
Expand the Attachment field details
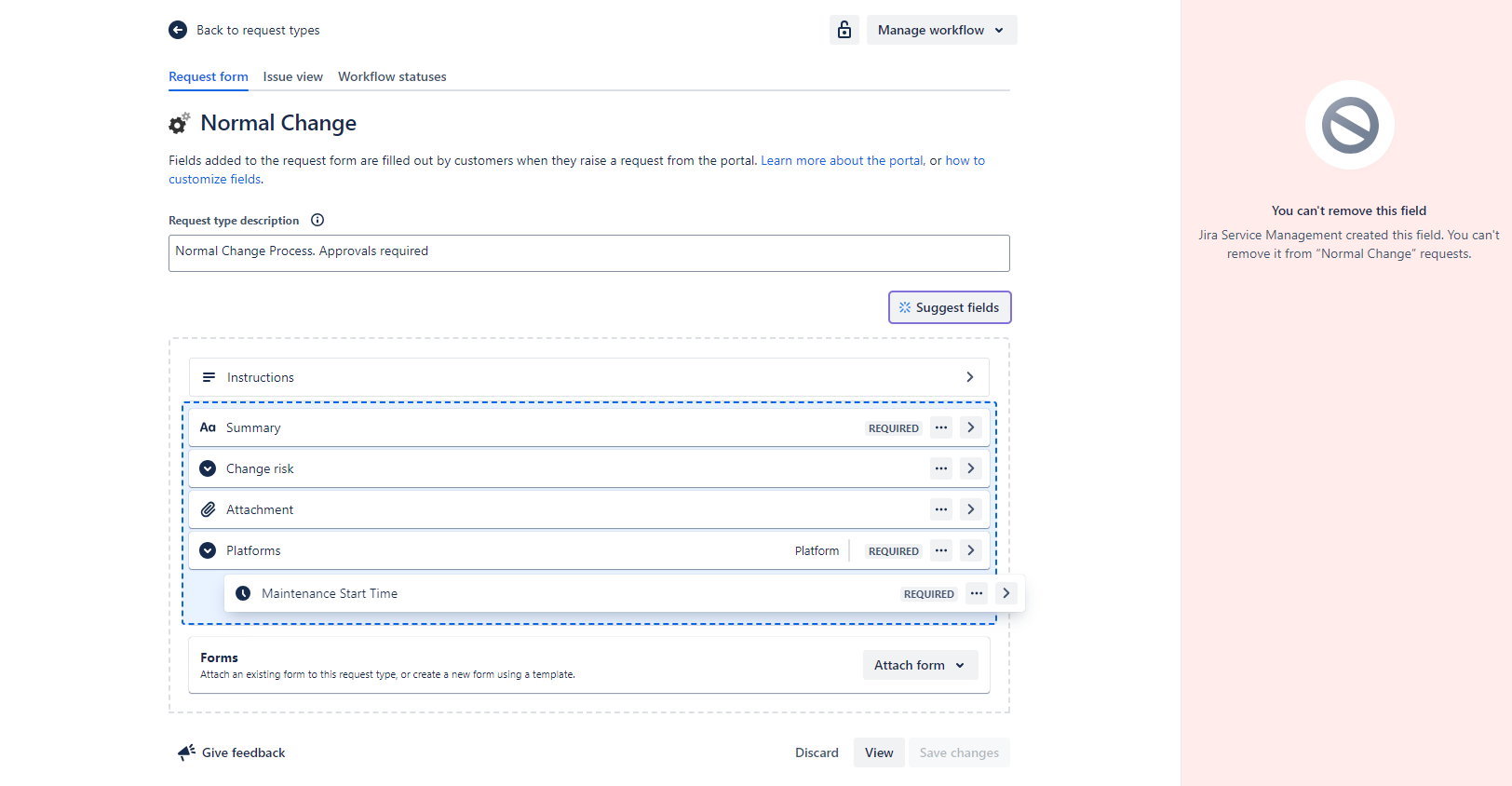coord(971,509)
